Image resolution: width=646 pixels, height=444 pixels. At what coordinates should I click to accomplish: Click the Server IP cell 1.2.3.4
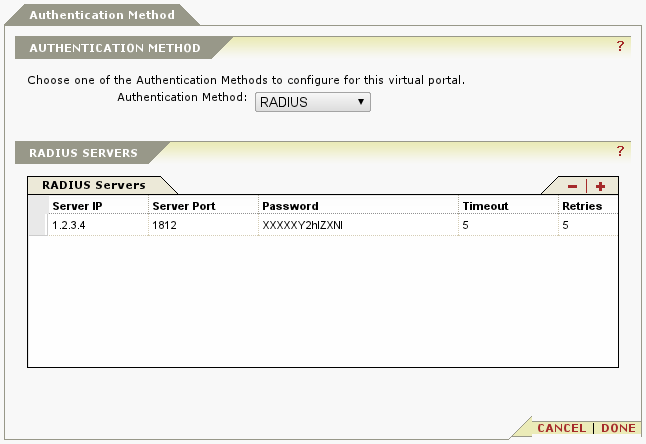click(98, 225)
